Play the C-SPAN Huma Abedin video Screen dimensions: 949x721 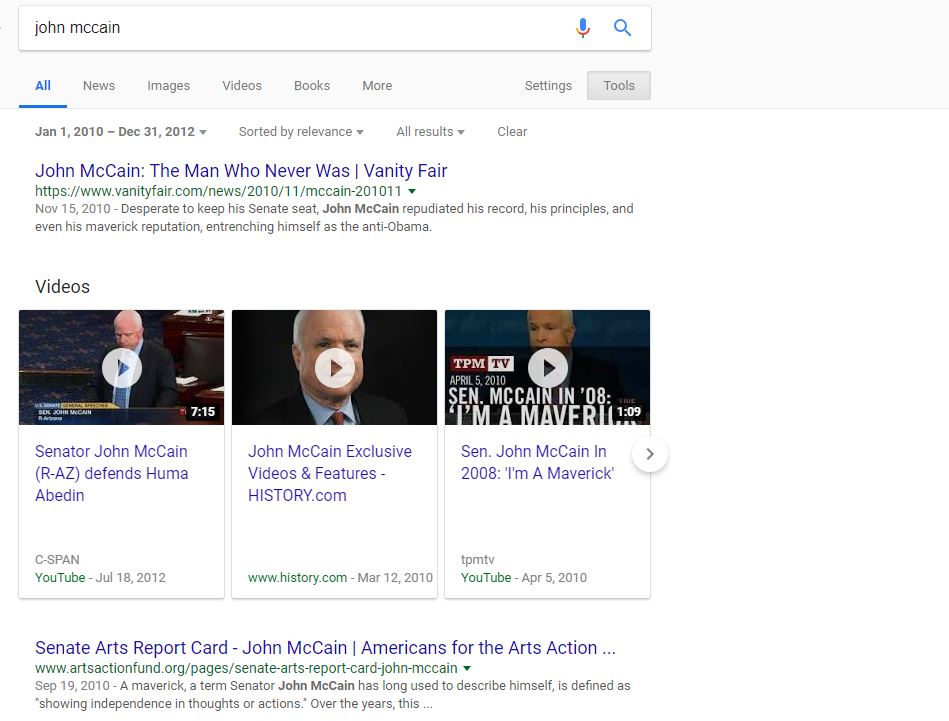click(x=121, y=368)
